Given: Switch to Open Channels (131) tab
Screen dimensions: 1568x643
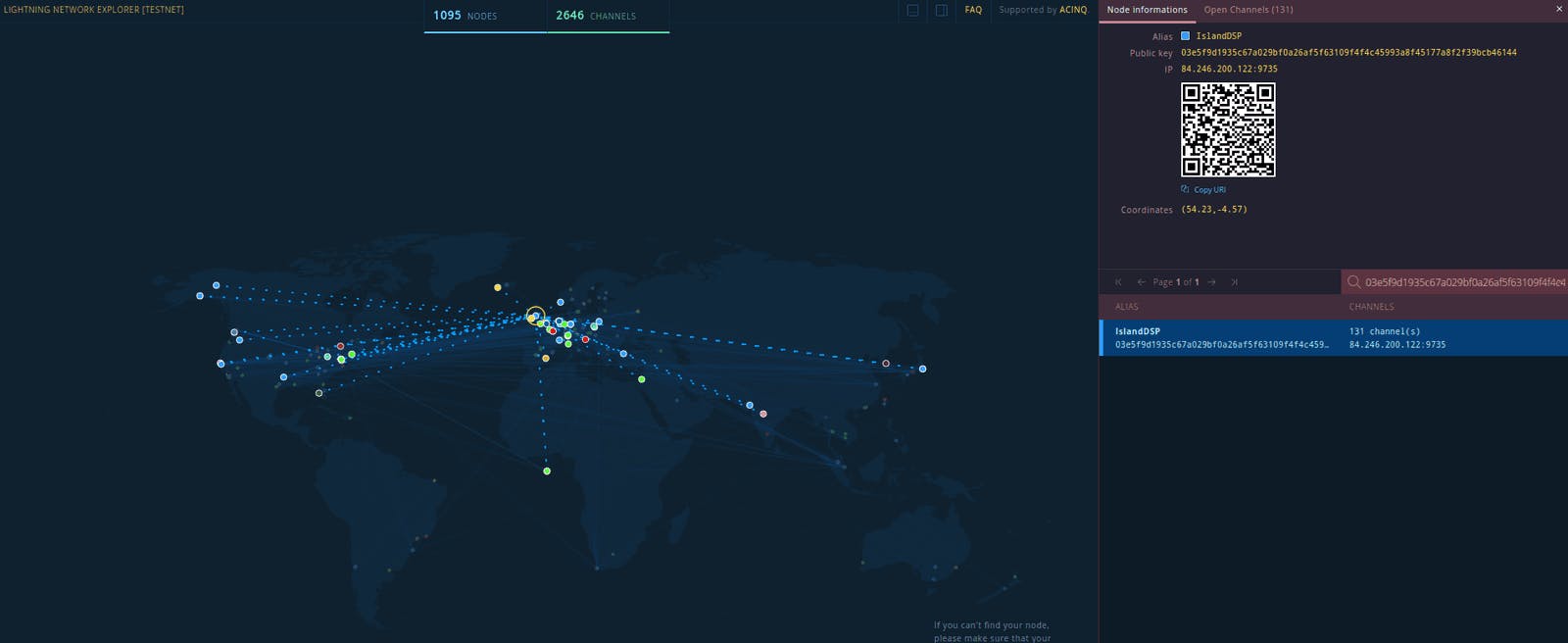Looking at the screenshot, I should [1248, 10].
